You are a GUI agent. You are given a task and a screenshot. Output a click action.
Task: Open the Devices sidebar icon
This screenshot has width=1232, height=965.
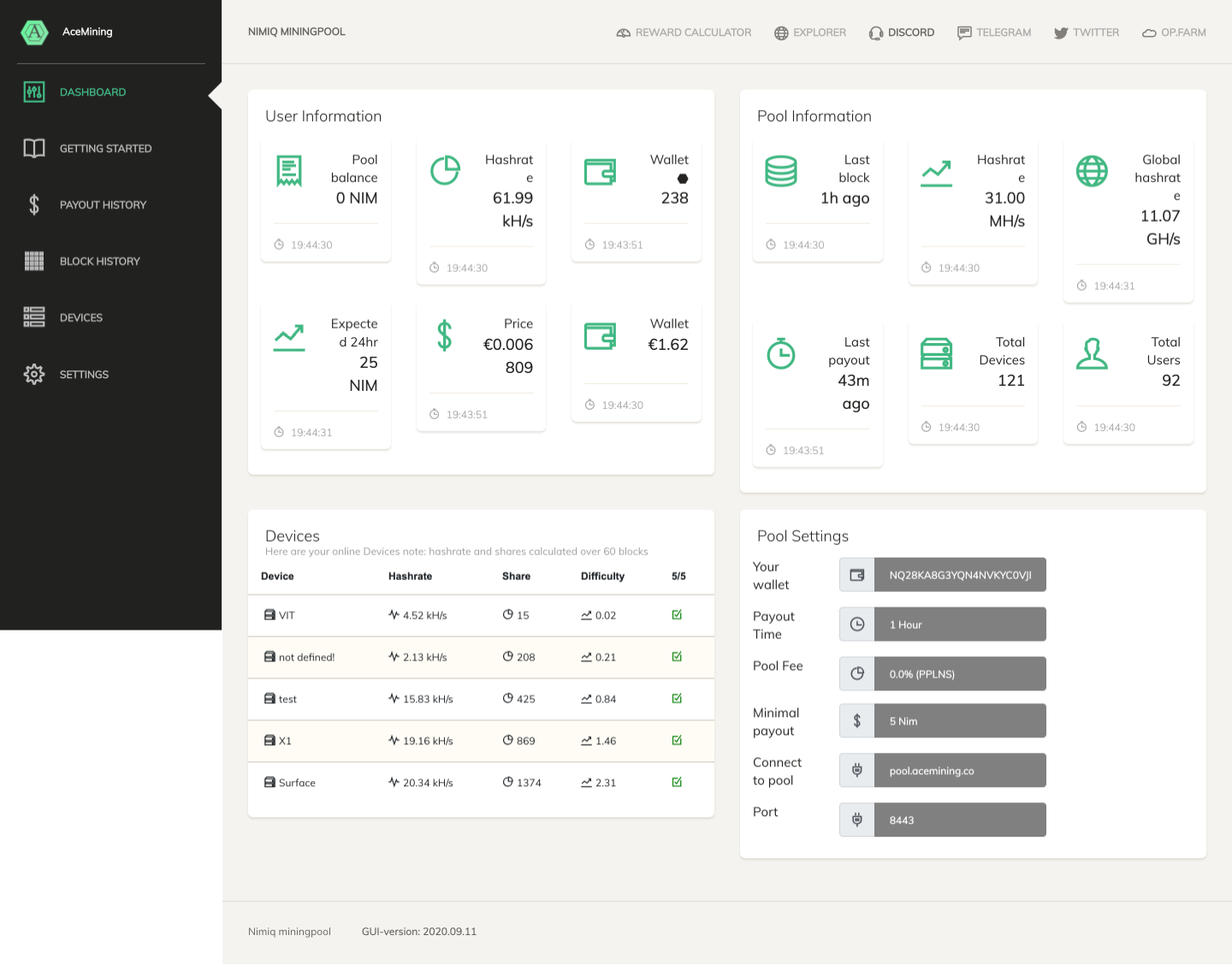pos(34,317)
